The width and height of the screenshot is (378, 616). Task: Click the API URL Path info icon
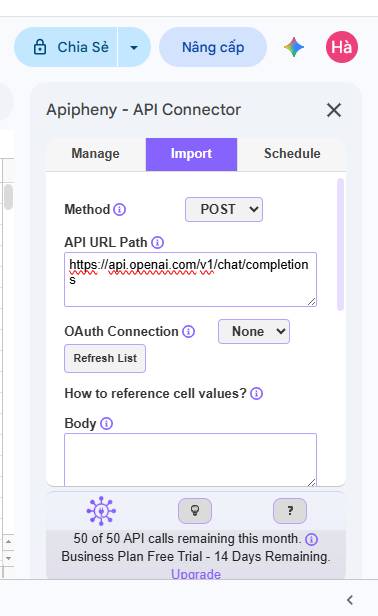[x=158, y=242]
